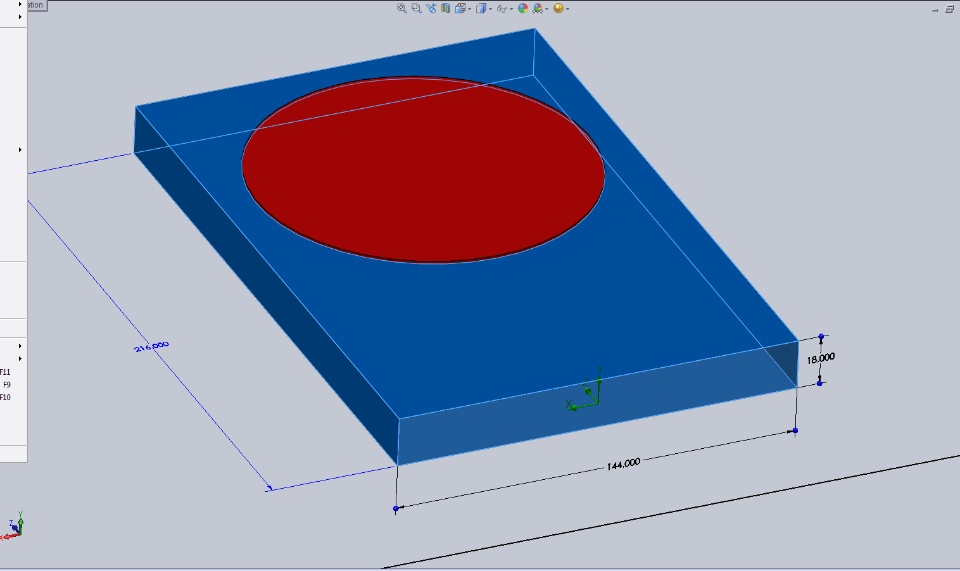Click the Hide/Show Items glasses icon

pyautogui.click(x=501, y=9)
